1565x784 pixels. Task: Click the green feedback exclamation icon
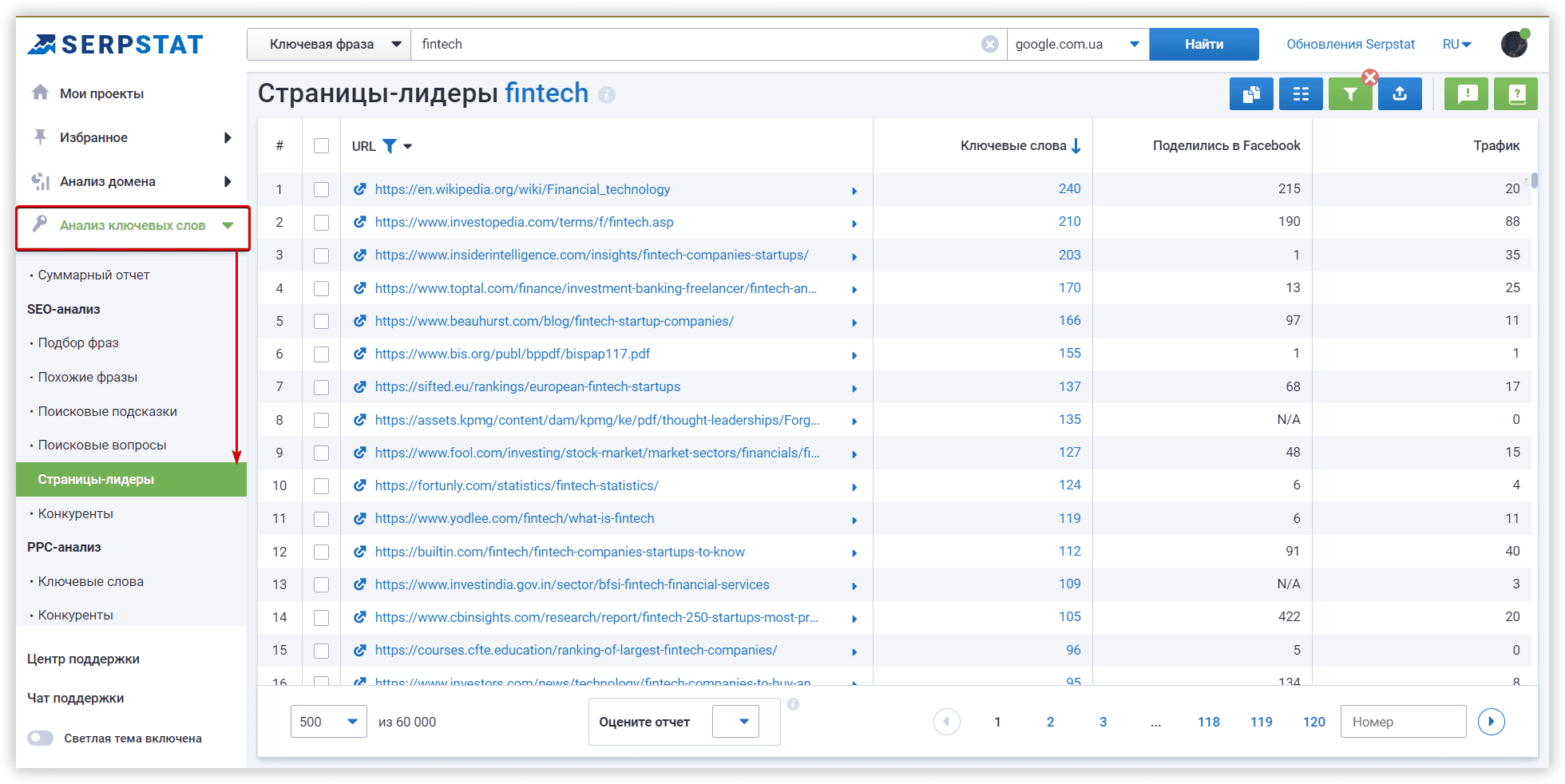point(1467,94)
